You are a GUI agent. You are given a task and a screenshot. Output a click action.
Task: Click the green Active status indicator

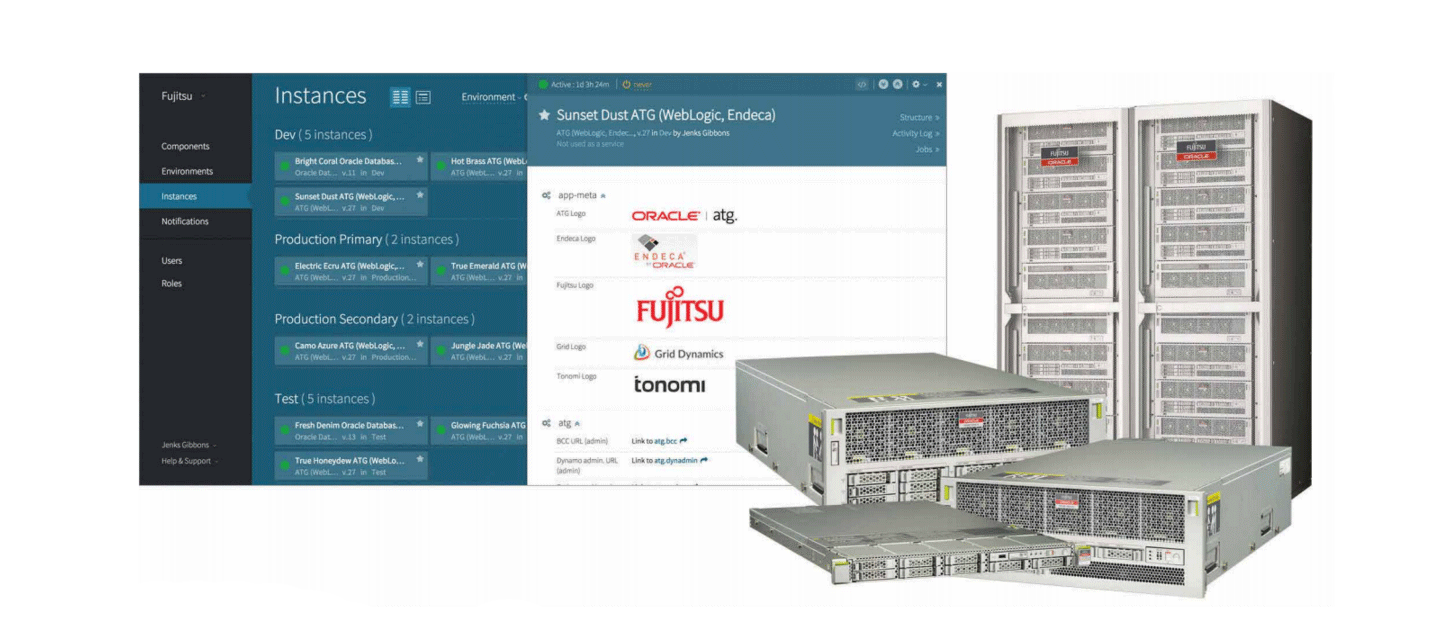pos(543,84)
